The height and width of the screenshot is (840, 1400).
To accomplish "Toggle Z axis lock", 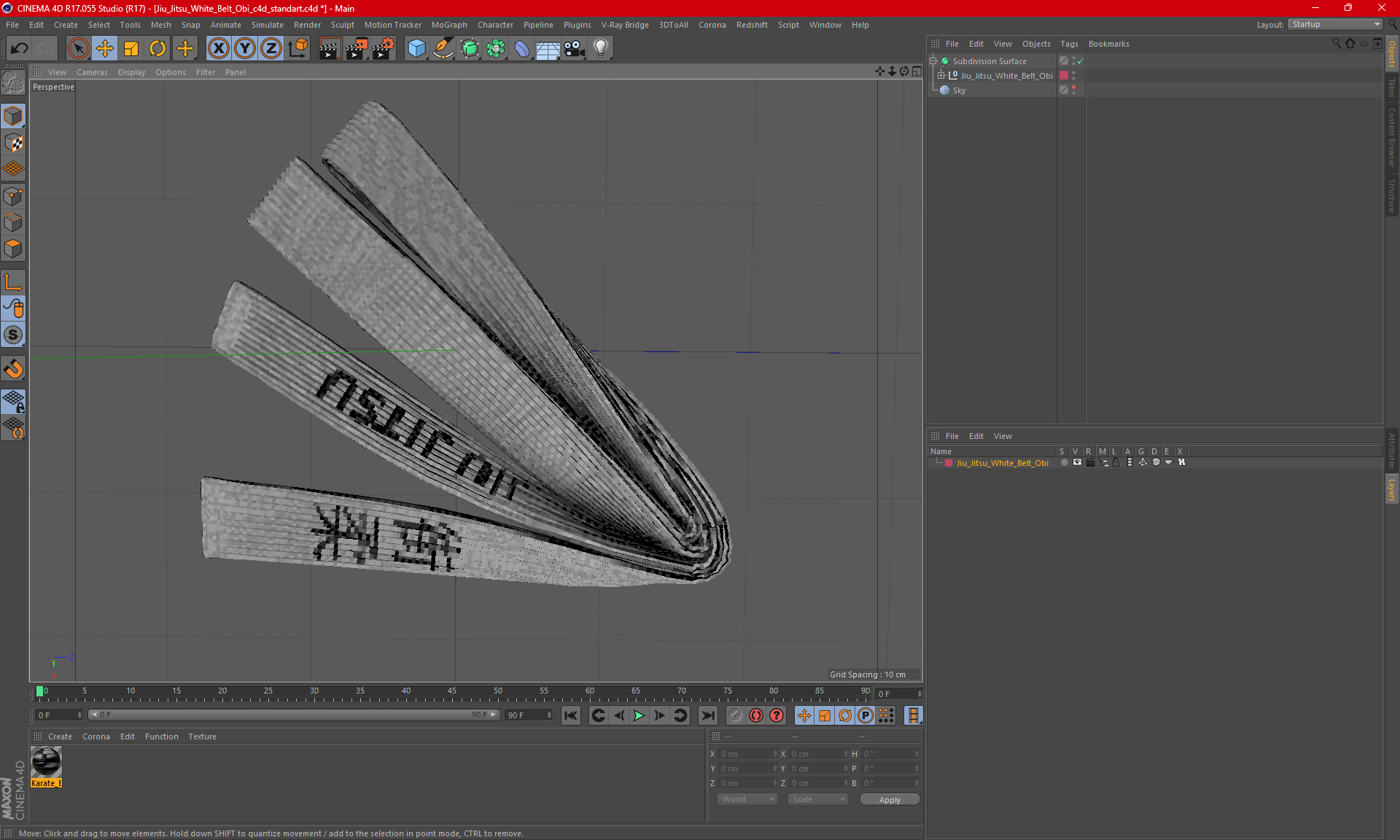I will (x=271, y=49).
